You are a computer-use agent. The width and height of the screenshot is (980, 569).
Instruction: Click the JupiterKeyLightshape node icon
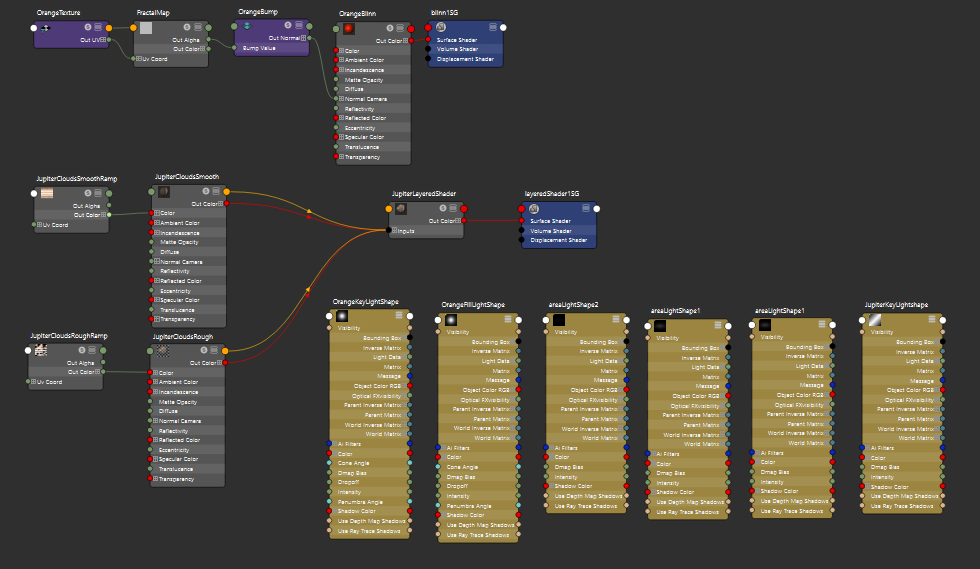tap(873, 319)
